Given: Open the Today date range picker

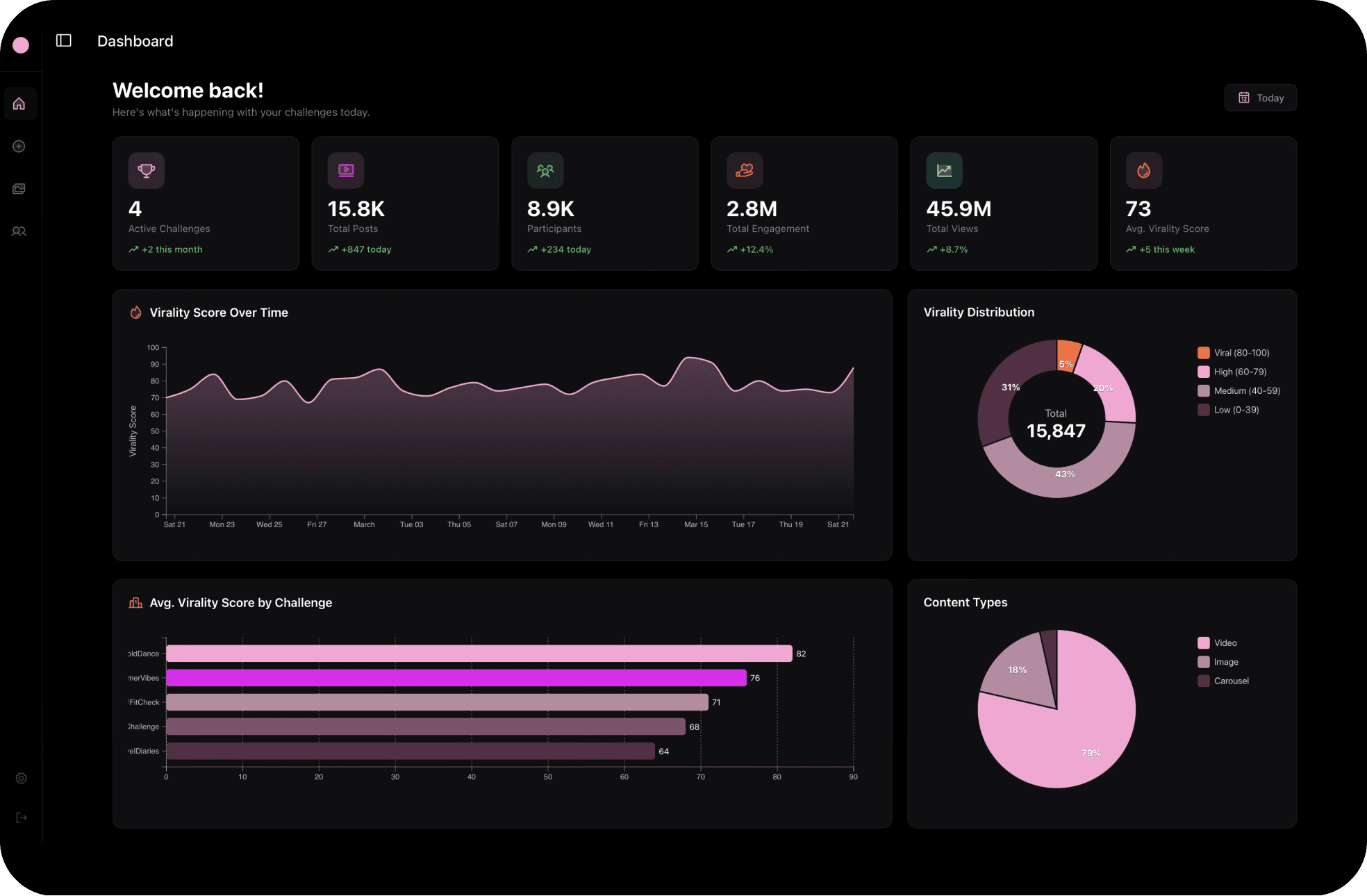Looking at the screenshot, I should (1260, 98).
